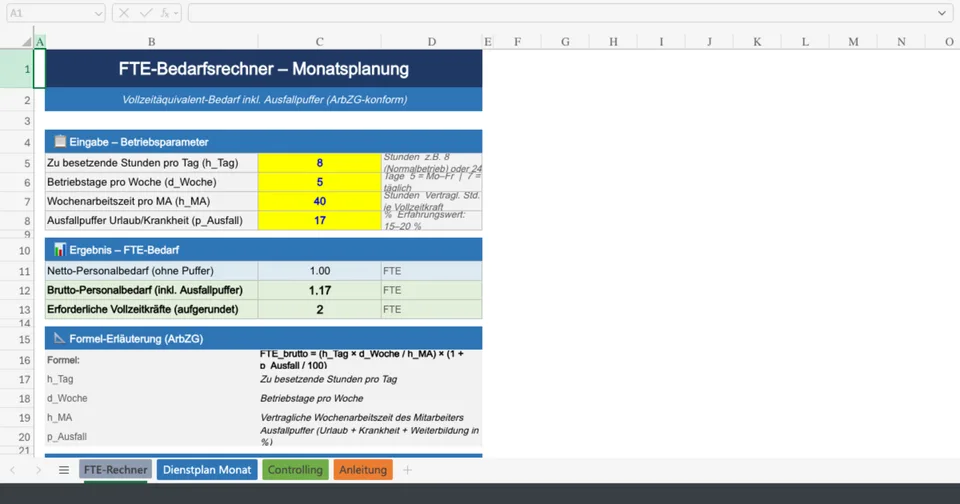960x504 pixels.
Task: Select label Brutto-Personalbedarf (inkl. Ausfallpuffer)
Action: pyautogui.click(x=151, y=290)
